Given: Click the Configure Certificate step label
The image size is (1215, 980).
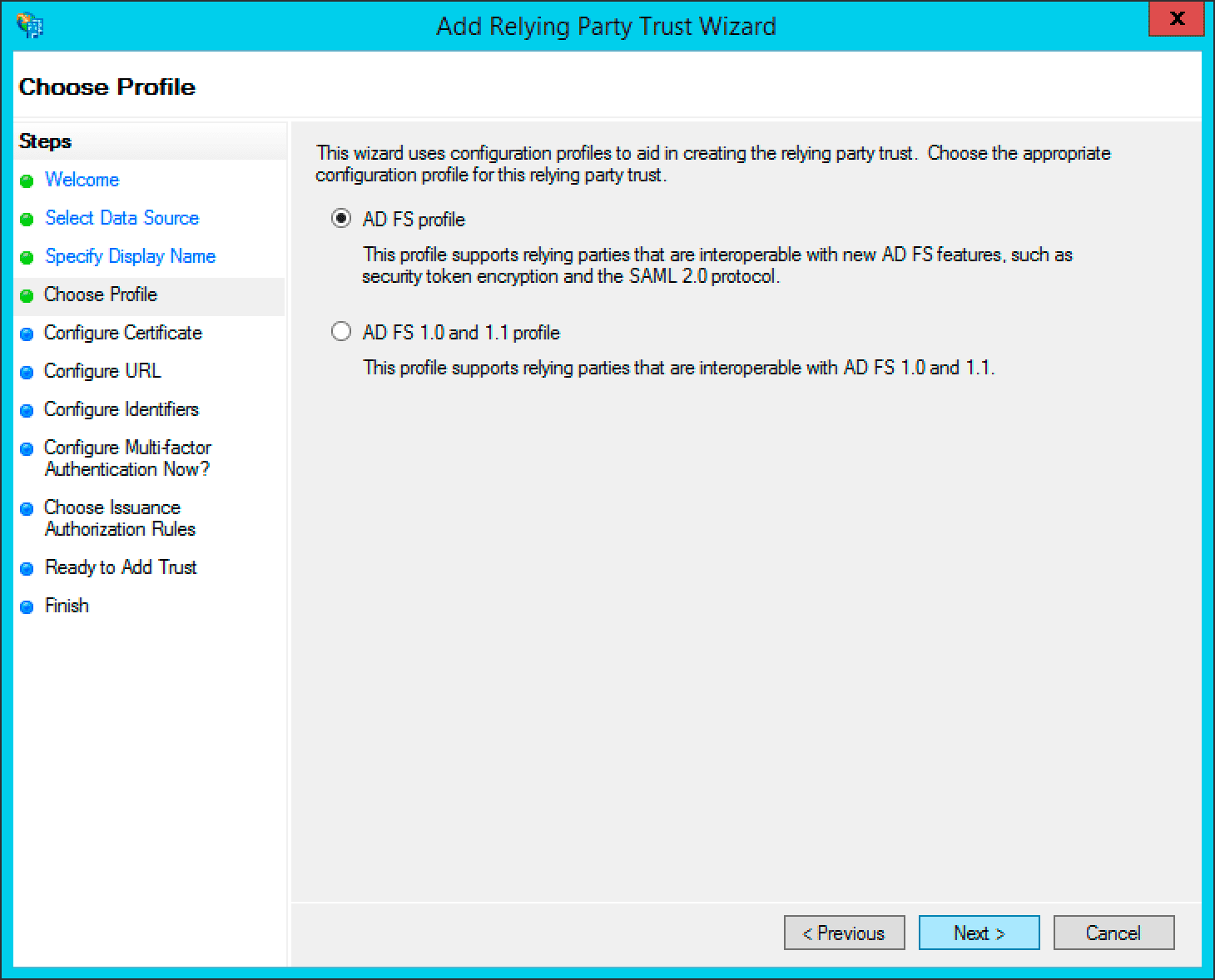Looking at the screenshot, I should coord(122,333).
